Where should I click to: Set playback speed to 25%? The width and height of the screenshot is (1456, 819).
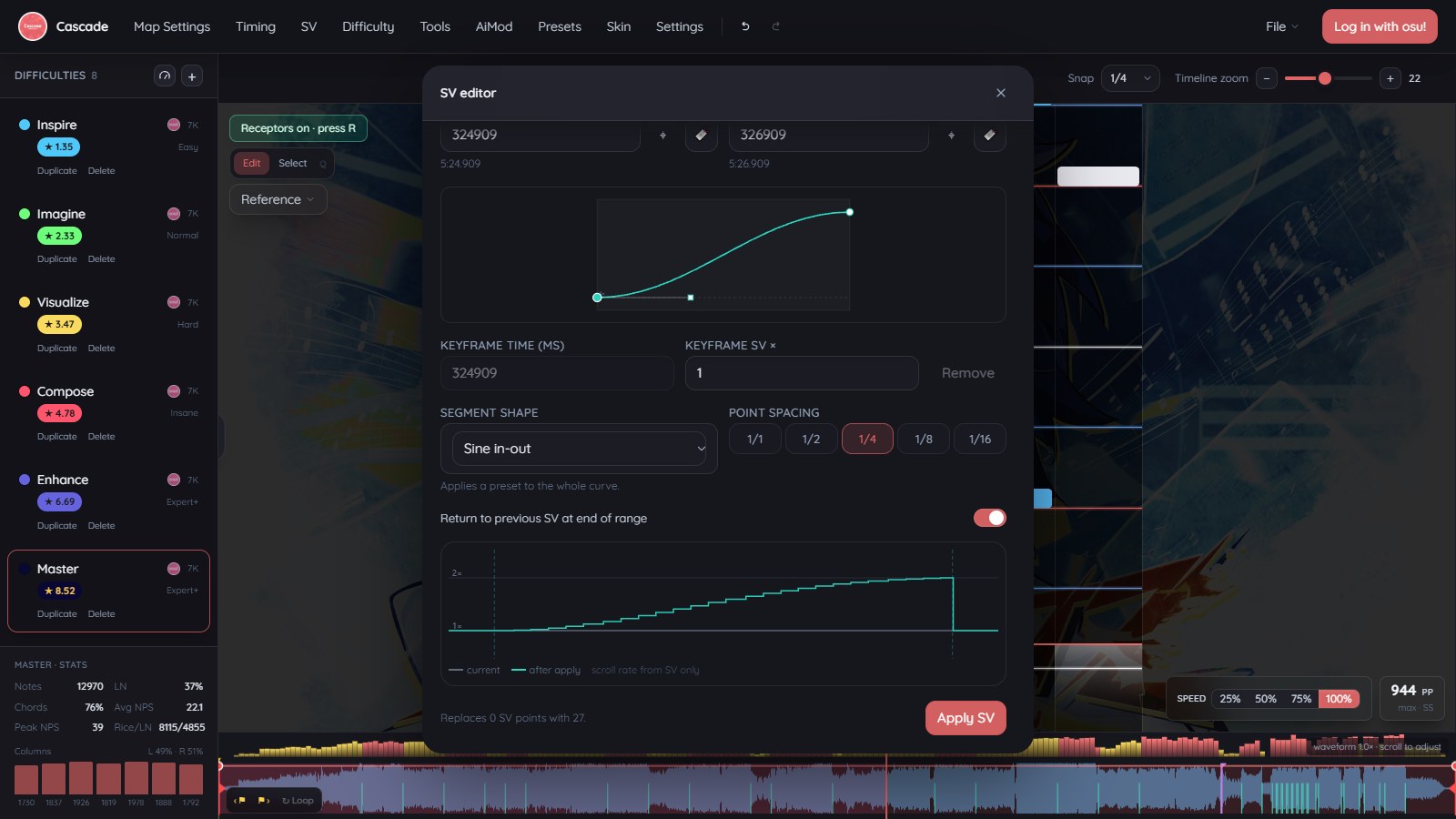[x=1230, y=699]
